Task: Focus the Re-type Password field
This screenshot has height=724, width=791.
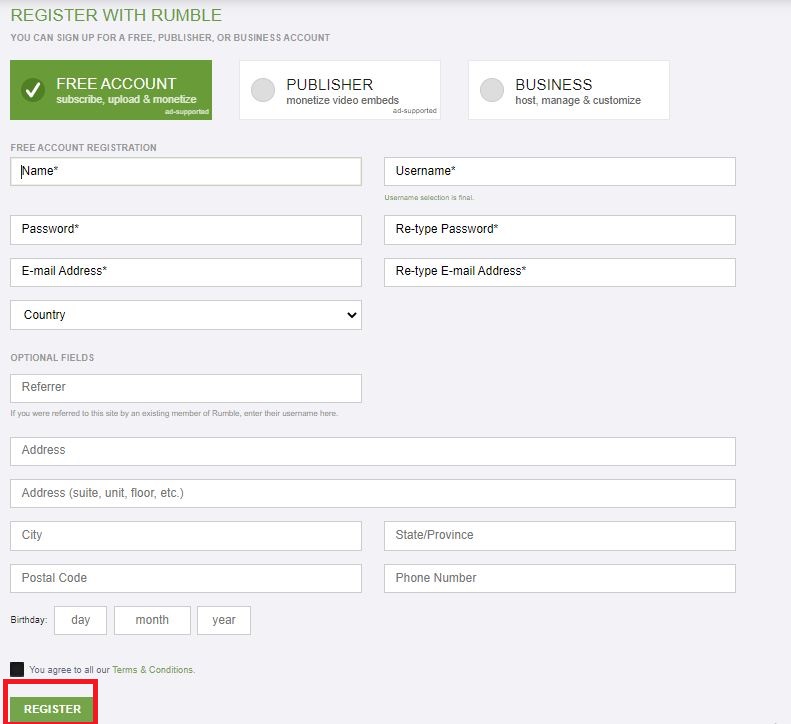Action: (x=559, y=230)
